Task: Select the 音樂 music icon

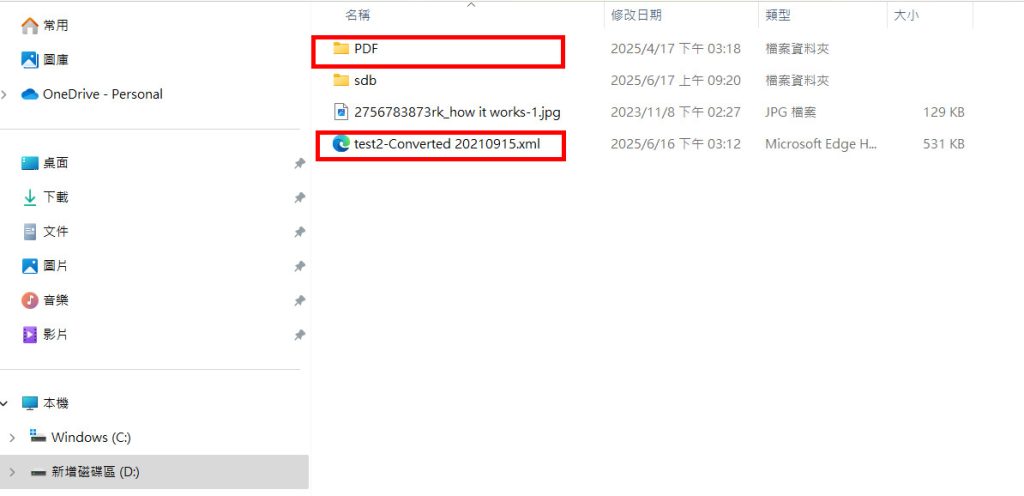Action: coord(30,300)
